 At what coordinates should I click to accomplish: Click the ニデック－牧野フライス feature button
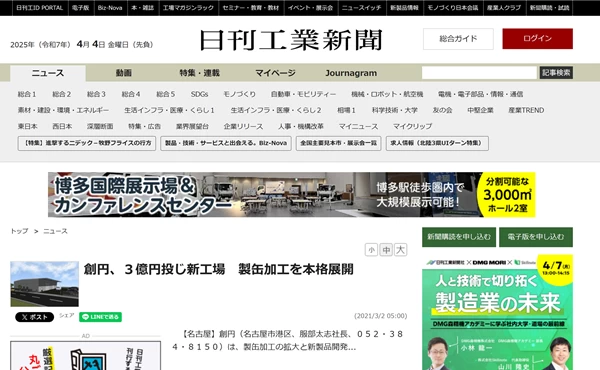(86, 143)
